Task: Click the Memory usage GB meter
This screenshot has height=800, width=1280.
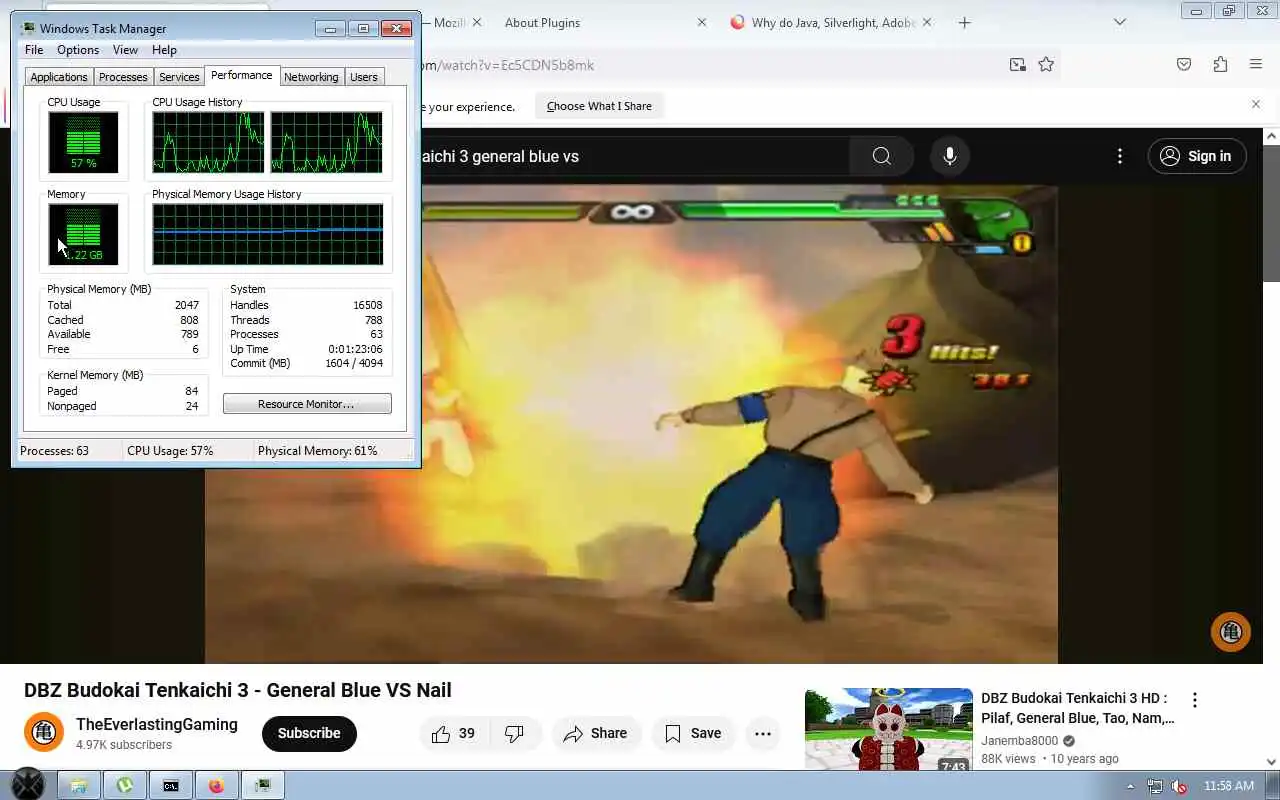Action: [x=83, y=234]
